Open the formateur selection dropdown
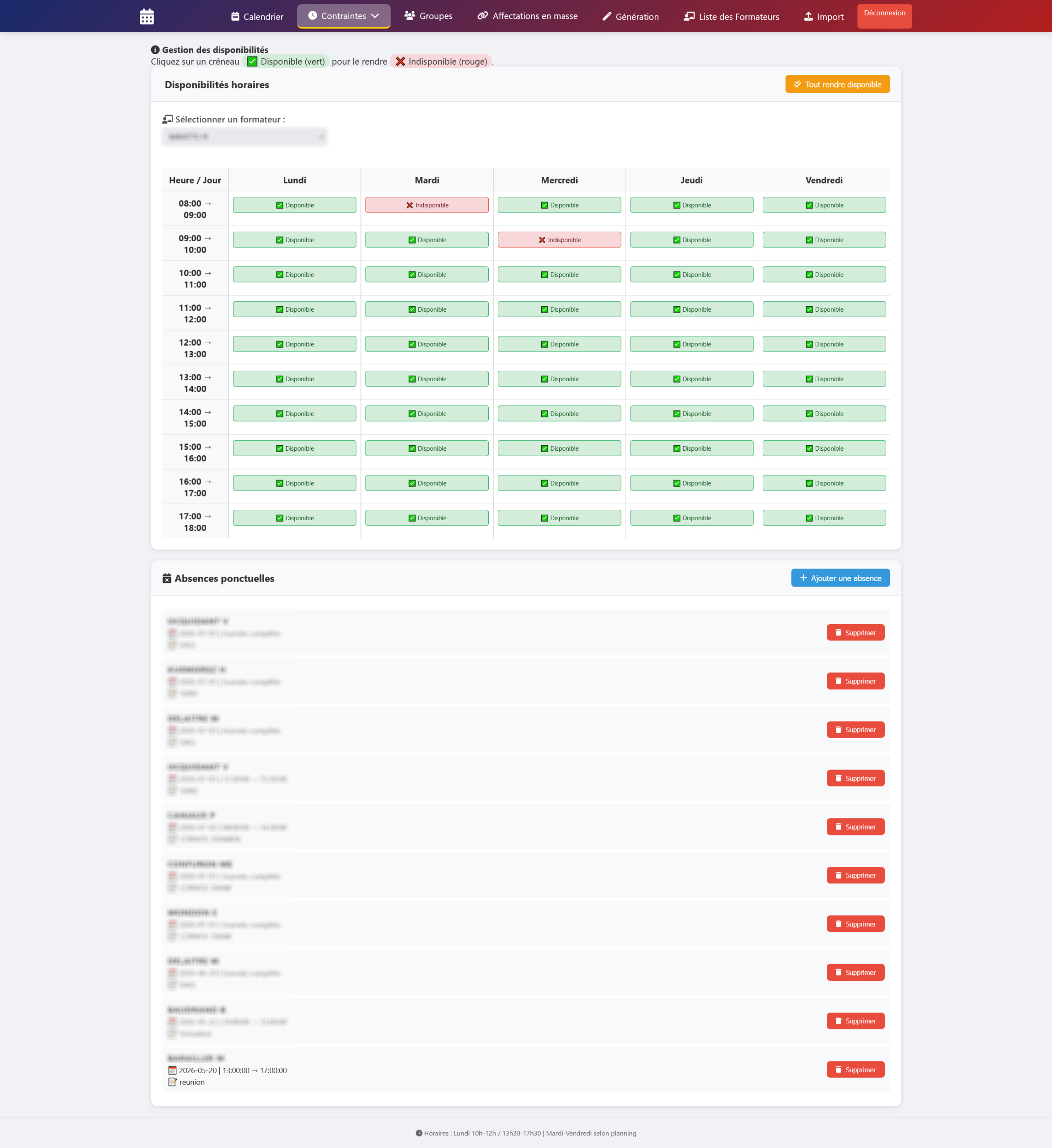Image resolution: width=1052 pixels, height=1148 pixels. [245, 137]
